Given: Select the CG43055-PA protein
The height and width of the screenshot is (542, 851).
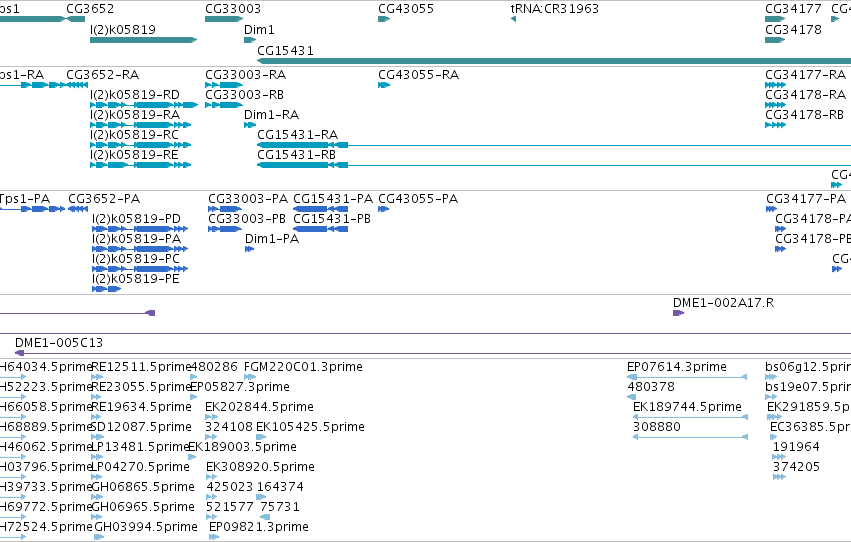Looking at the screenshot, I should (418, 199).
